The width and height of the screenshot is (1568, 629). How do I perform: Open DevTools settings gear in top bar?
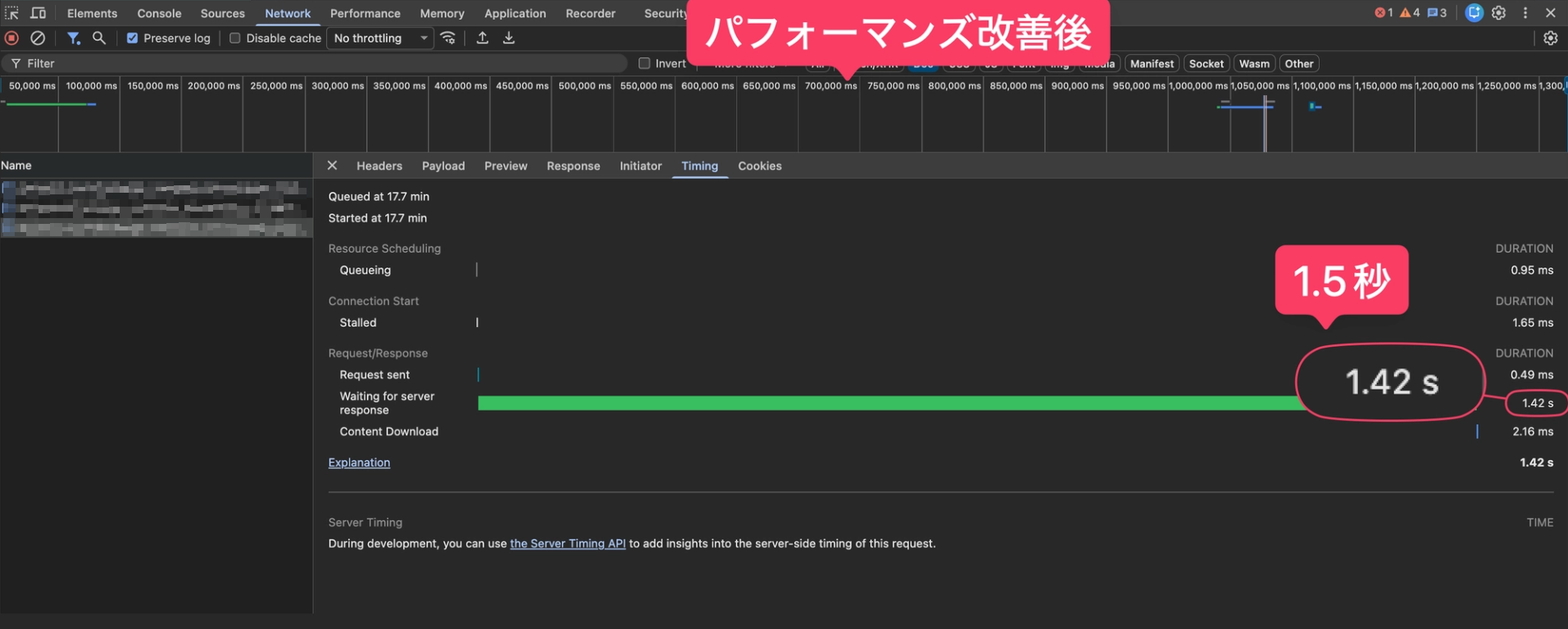click(1499, 12)
